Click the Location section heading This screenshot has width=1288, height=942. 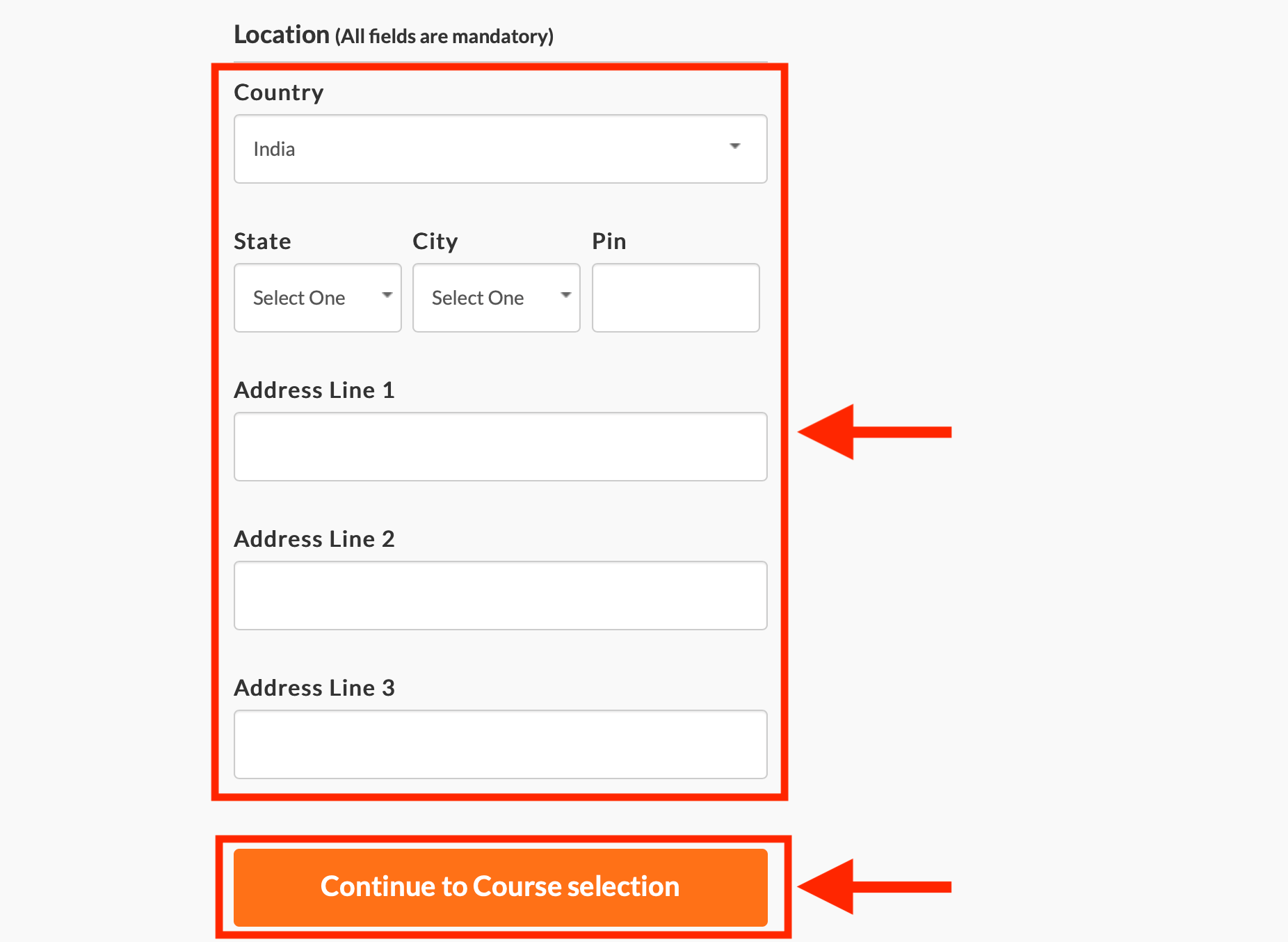click(394, 35)
